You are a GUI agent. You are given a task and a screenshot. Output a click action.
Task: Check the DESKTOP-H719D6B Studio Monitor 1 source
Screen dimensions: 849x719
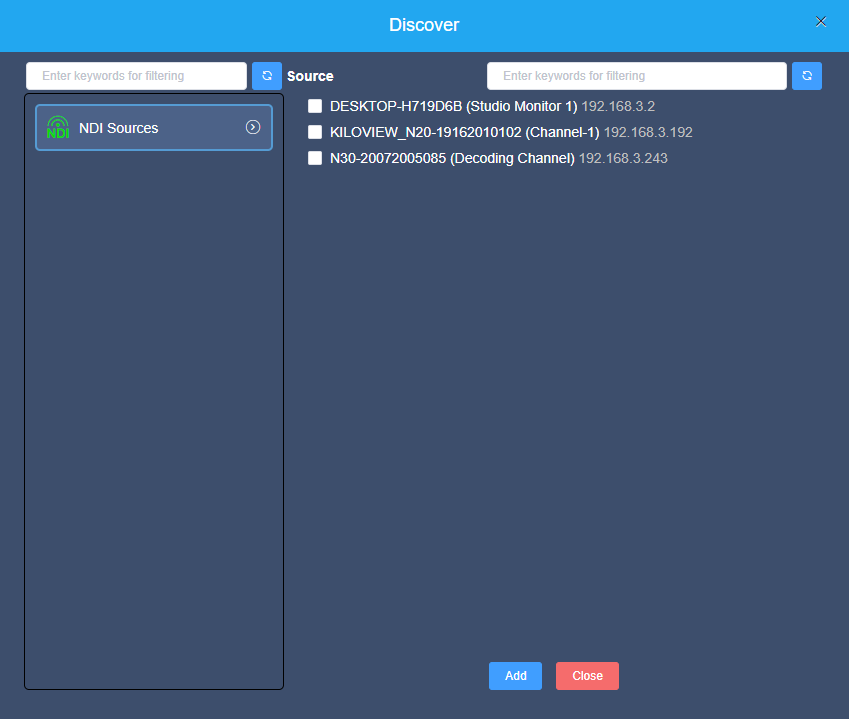[315, 106]
